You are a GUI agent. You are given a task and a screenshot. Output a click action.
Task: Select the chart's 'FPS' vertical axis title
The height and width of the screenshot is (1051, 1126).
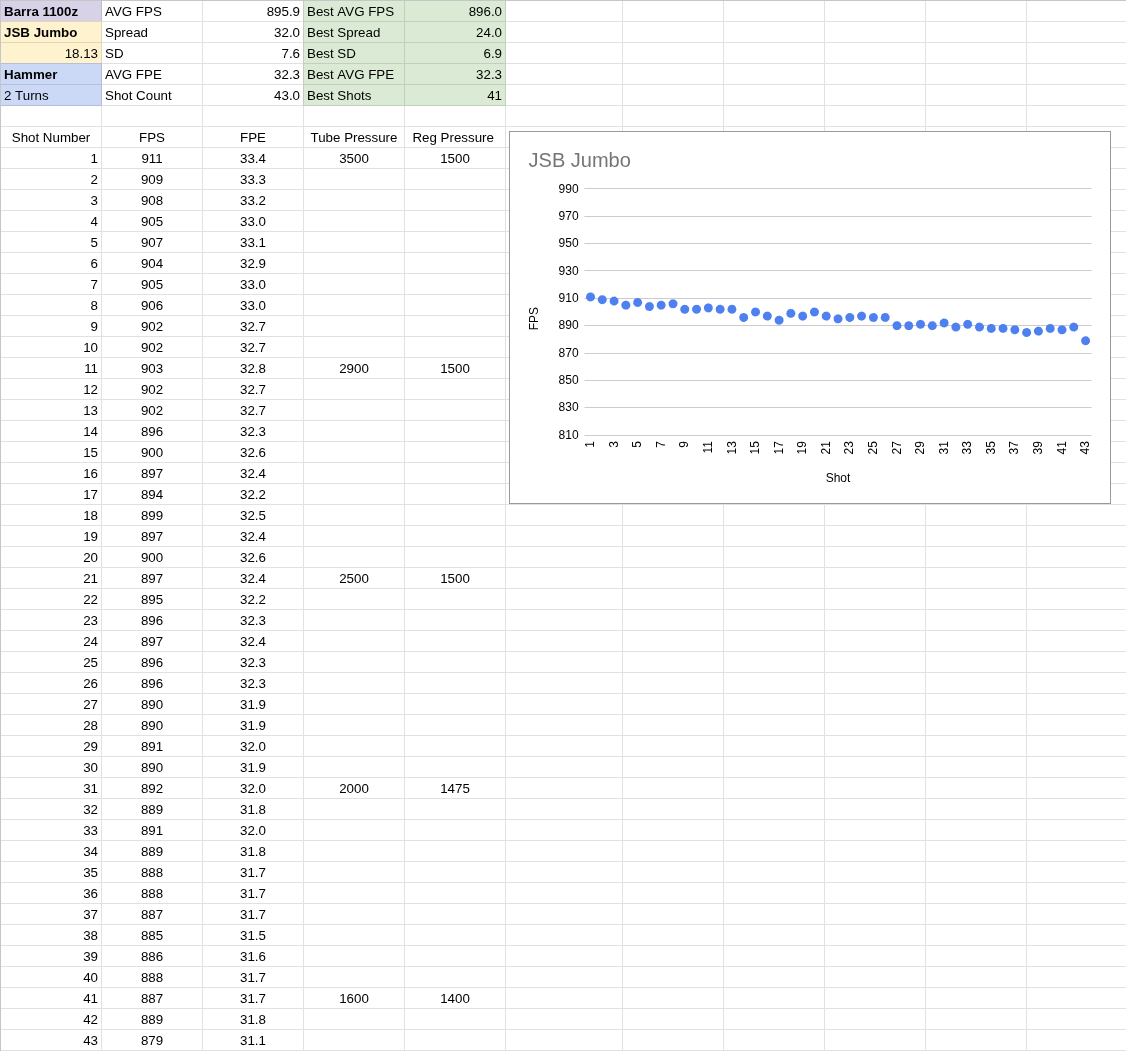pos(534,319)
